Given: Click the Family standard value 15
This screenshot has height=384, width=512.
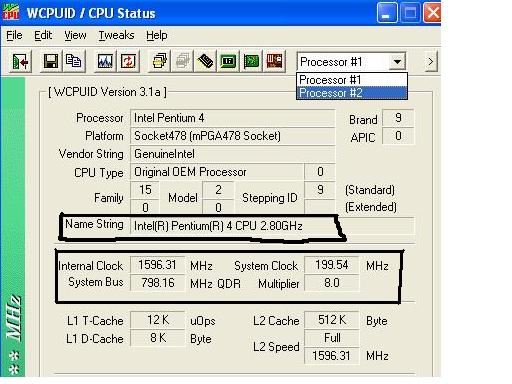Looking at the screenshot, I should coord(145,190).
